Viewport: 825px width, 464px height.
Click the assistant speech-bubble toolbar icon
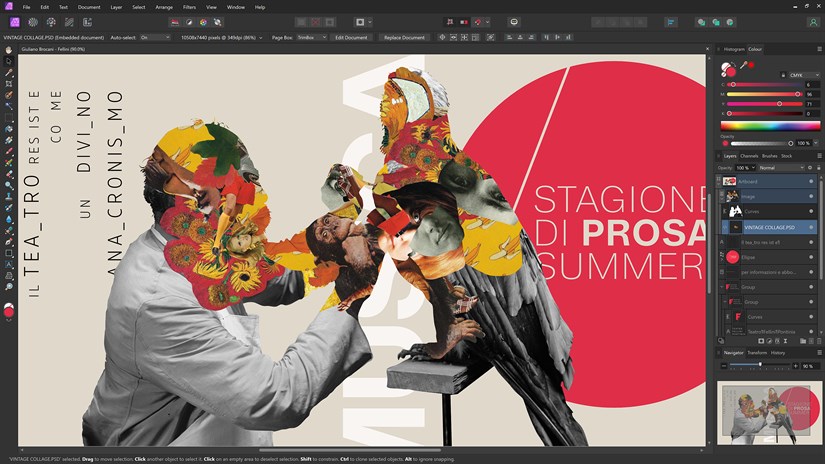(x=514, y=22)
